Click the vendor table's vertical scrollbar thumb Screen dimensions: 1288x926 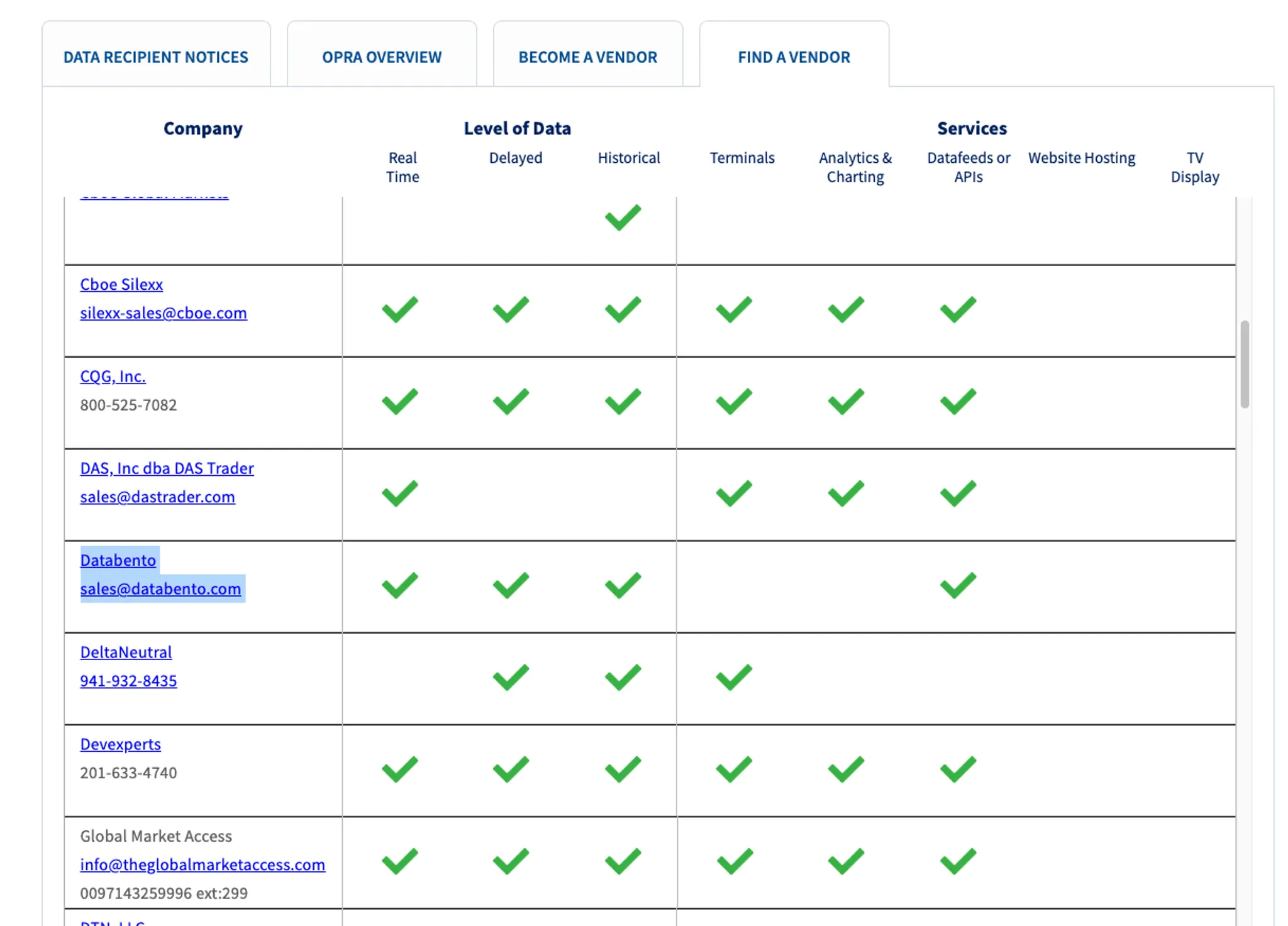click(1245, 365)
